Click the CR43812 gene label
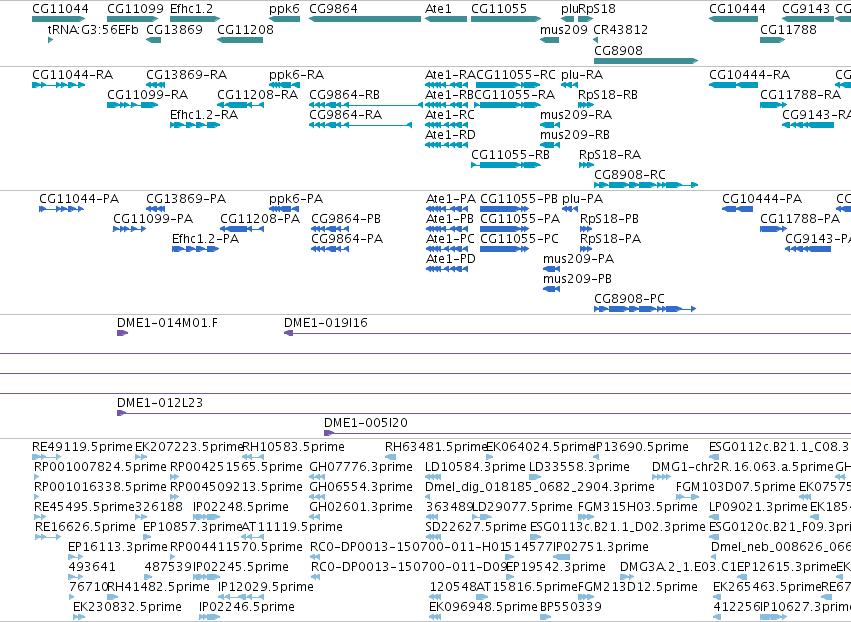851x622 pixels. point(620,29)
